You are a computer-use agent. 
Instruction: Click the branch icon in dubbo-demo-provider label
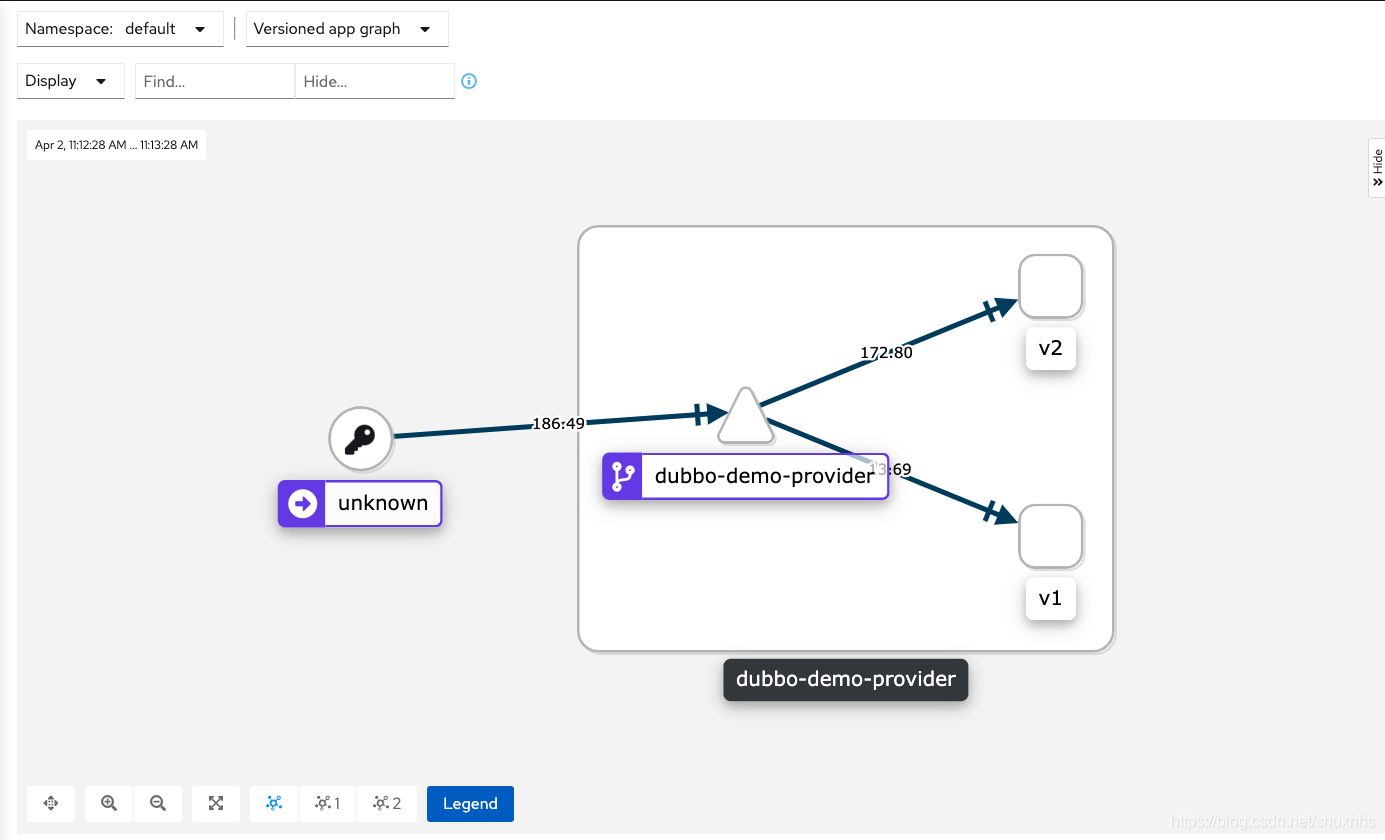pos(622,476)
